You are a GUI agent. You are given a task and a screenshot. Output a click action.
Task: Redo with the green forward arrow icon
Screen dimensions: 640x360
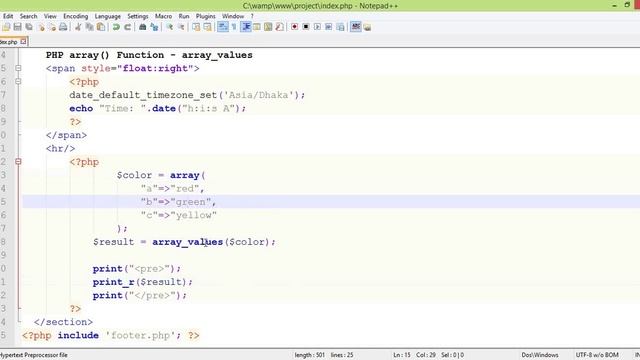[127, 27]
